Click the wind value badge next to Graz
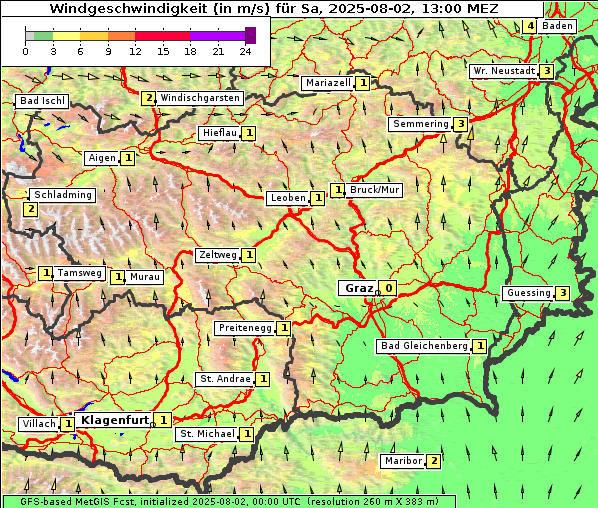Image resolution: width=598 pixels, height=508 pixels. (388, 288)
